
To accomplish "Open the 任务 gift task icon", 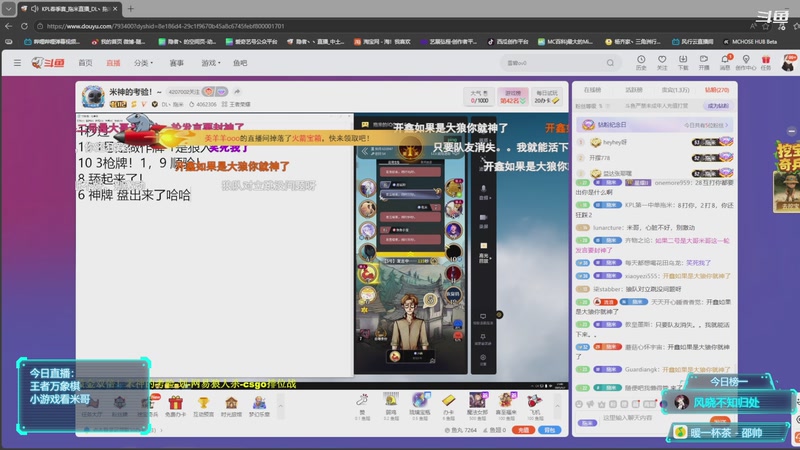I will pyautogui.click(x=766, y=62).
